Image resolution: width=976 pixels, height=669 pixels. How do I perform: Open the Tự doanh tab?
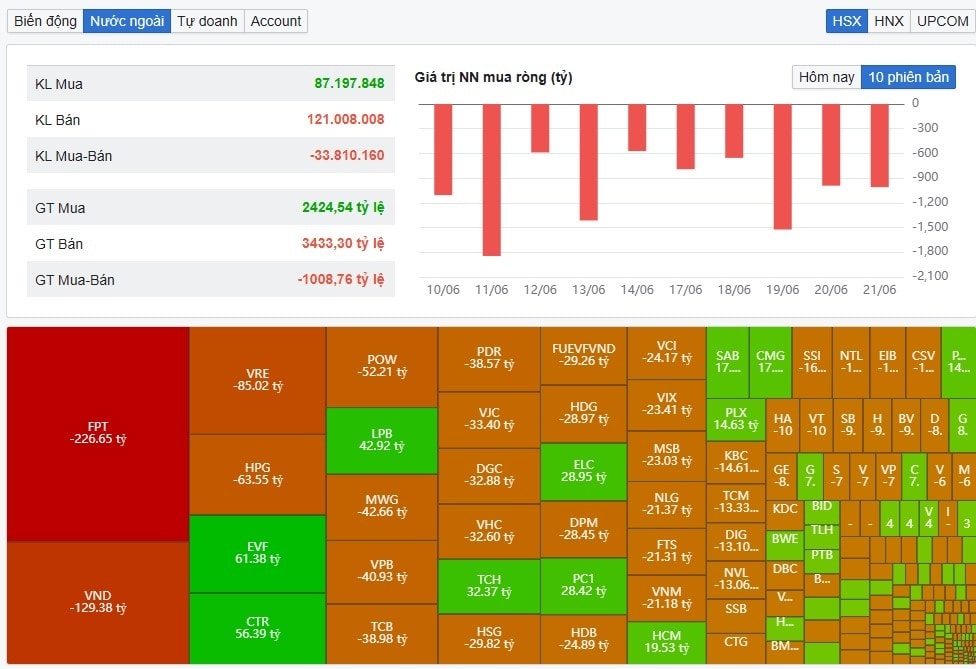pyautogui.click(x=207, y=21)
